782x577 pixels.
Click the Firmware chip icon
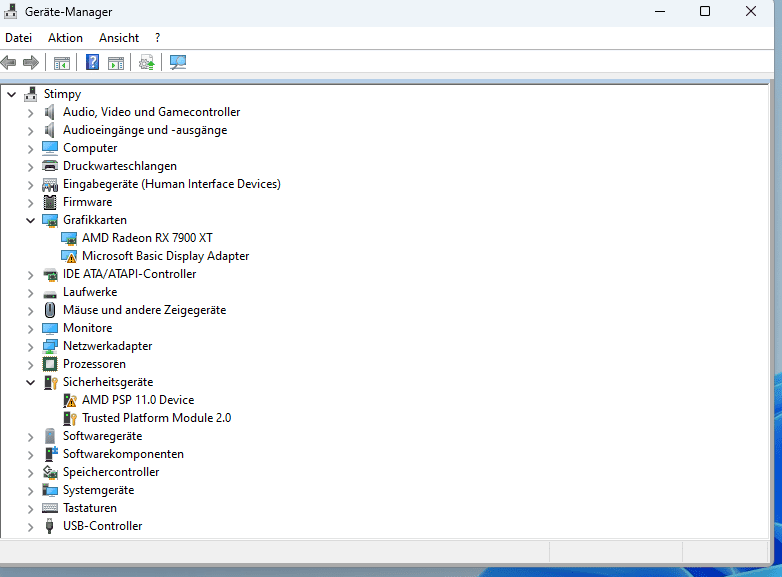[50, 202]
